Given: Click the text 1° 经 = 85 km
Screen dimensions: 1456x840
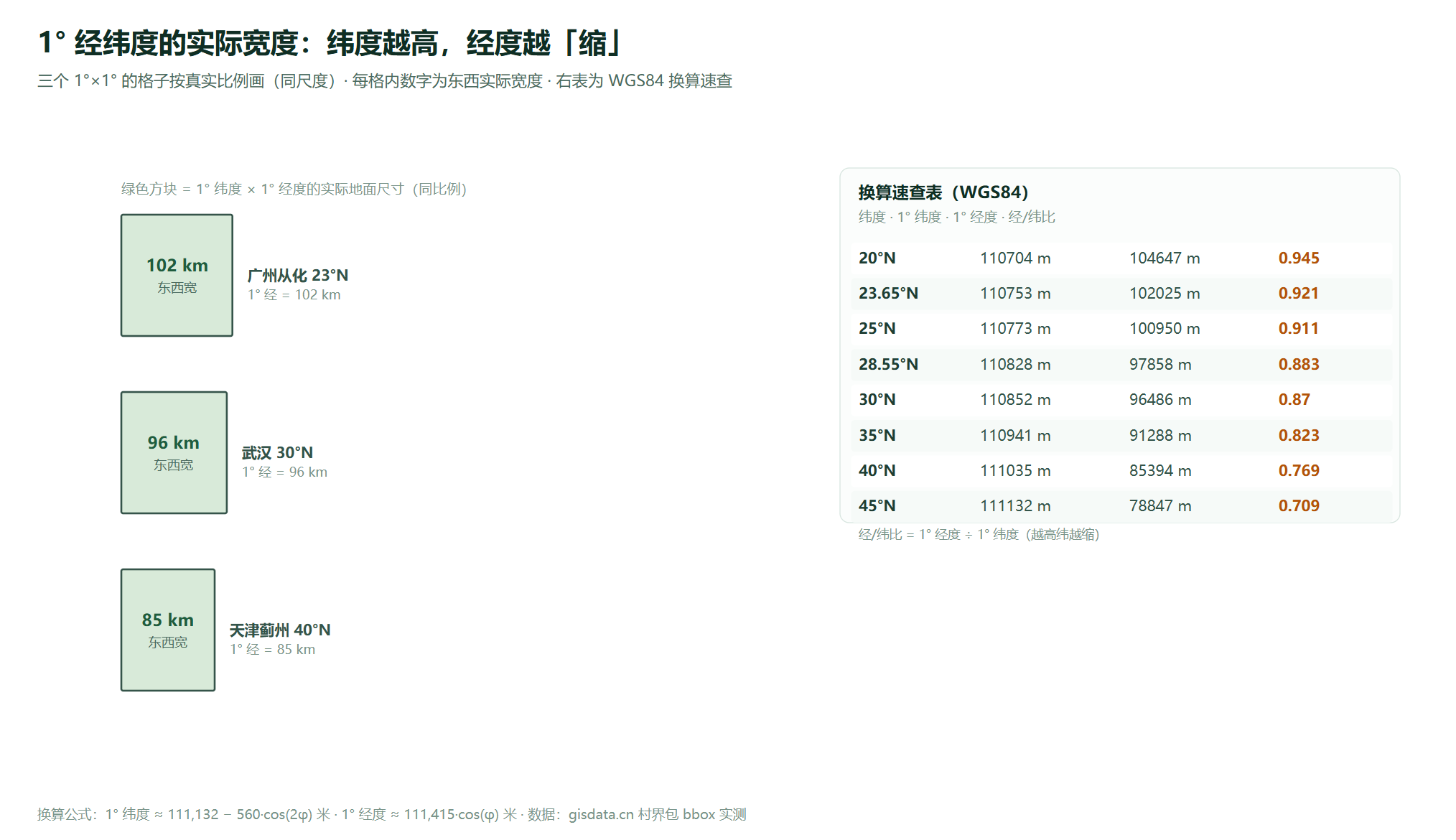Looking at the screenshot, I should 272,650.
